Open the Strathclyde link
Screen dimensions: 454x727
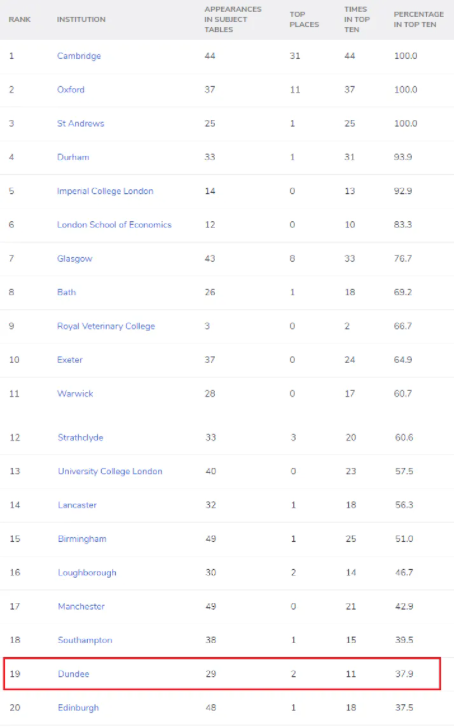coord(80,437)
